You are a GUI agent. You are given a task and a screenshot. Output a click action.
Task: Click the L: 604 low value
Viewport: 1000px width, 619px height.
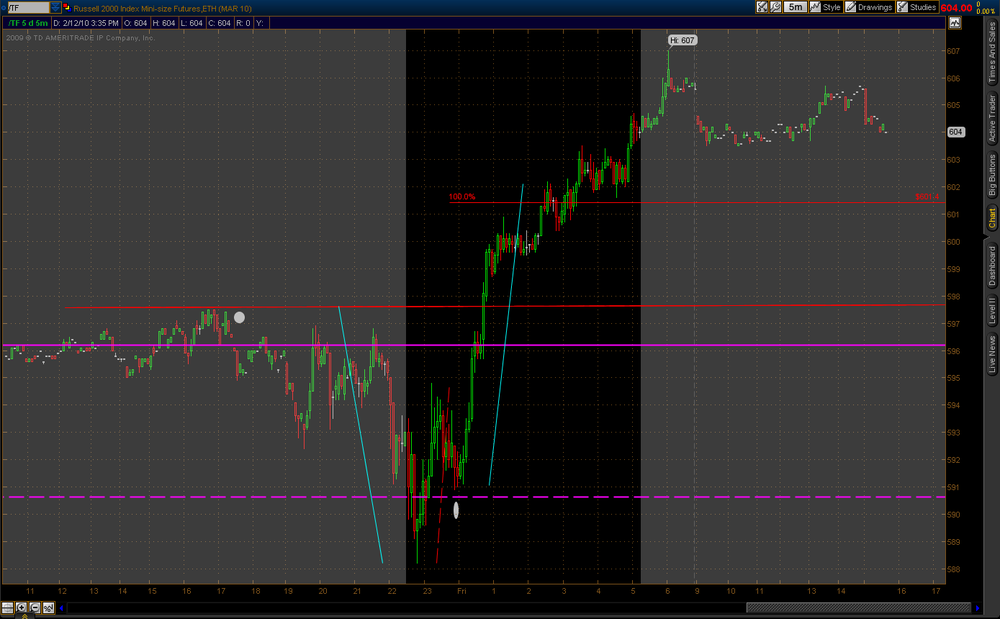pyautogui.click(x=191, y=23)
